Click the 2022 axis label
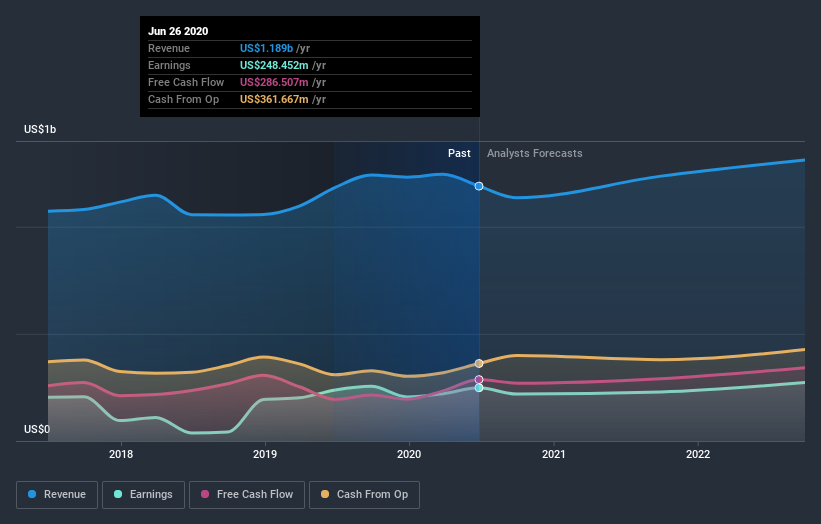821x524 pixels. 698,454
